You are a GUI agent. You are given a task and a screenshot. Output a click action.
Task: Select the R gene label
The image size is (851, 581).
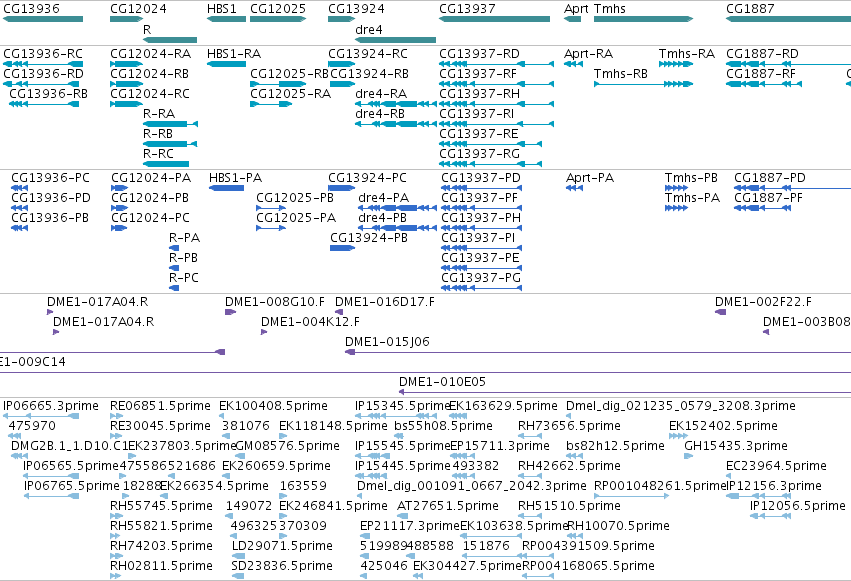tap(147, 29)
